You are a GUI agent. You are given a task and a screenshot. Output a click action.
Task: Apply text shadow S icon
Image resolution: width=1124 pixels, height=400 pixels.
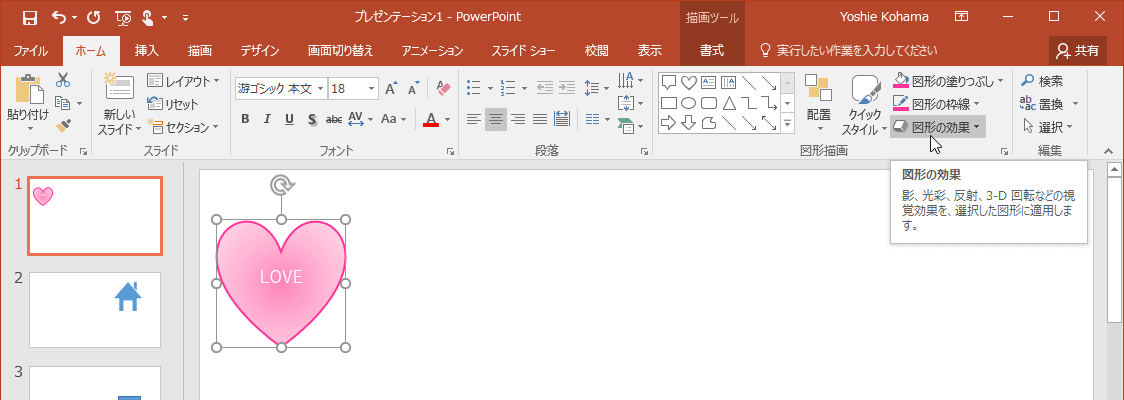(x=312, y=119)
